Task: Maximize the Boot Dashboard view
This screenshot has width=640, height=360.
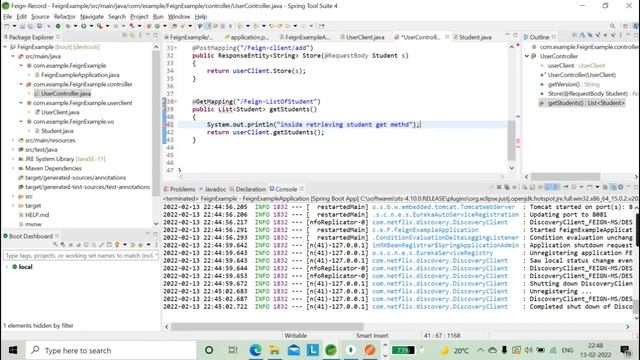Action: (x=156, y=234)
